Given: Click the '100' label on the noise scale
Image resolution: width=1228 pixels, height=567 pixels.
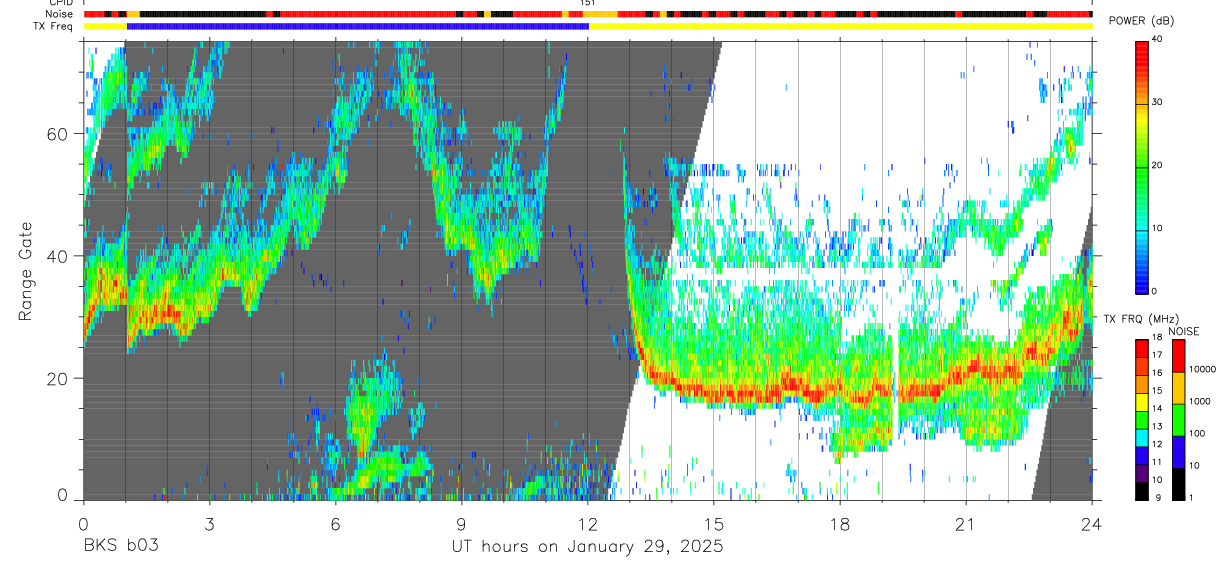Looking at the screenshot, I should pyautogui.click(x=1197, y=433).
